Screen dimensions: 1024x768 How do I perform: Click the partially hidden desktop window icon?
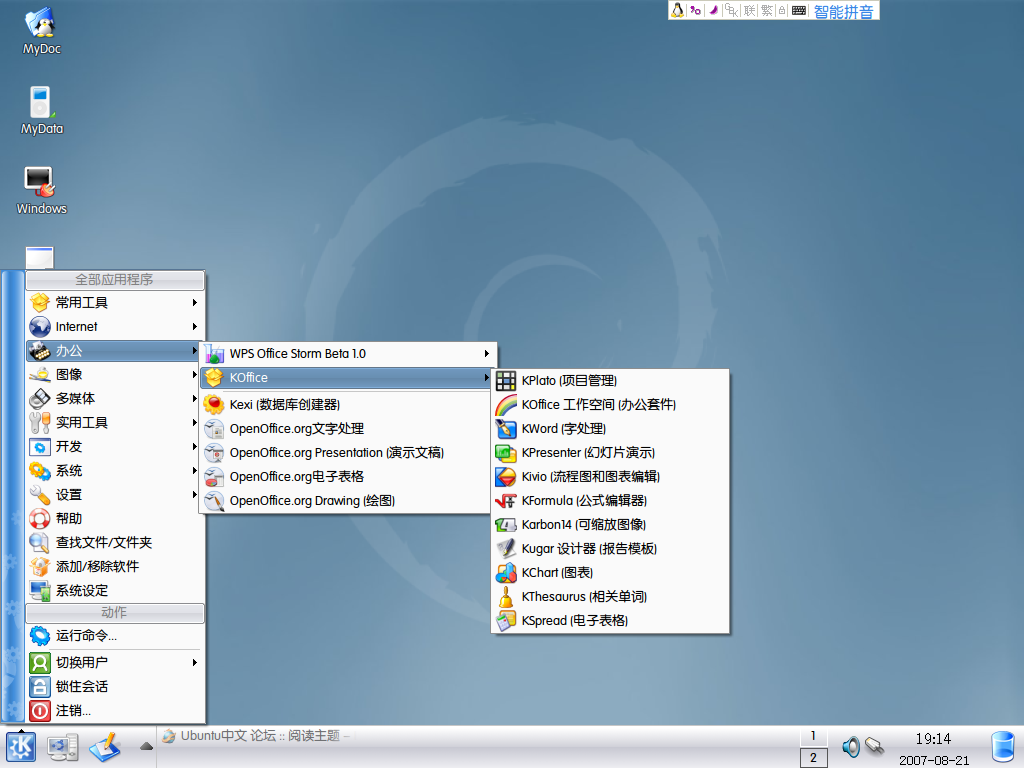(x=39, y=257)
